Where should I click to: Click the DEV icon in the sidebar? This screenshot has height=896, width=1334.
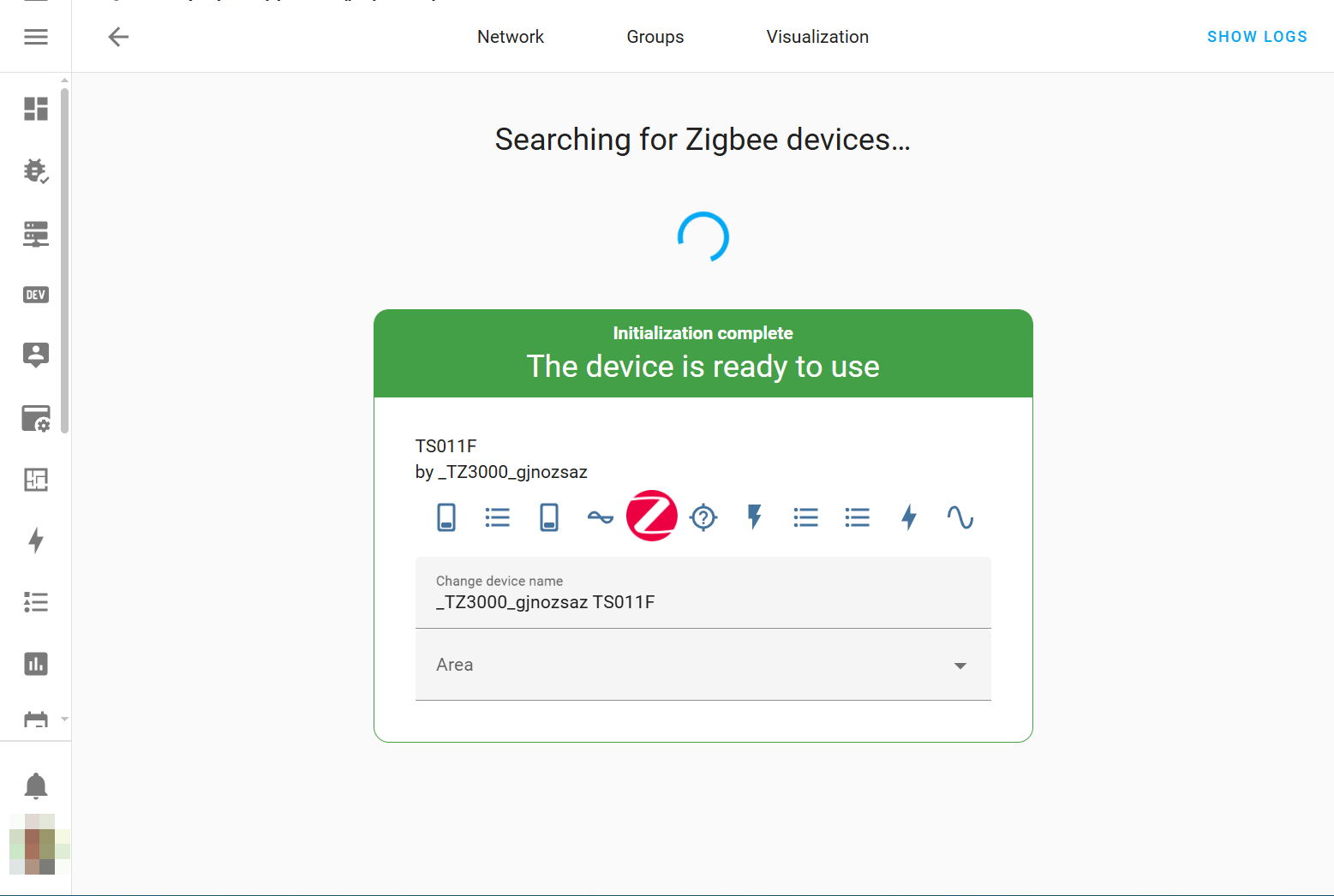tap(36, 295)
